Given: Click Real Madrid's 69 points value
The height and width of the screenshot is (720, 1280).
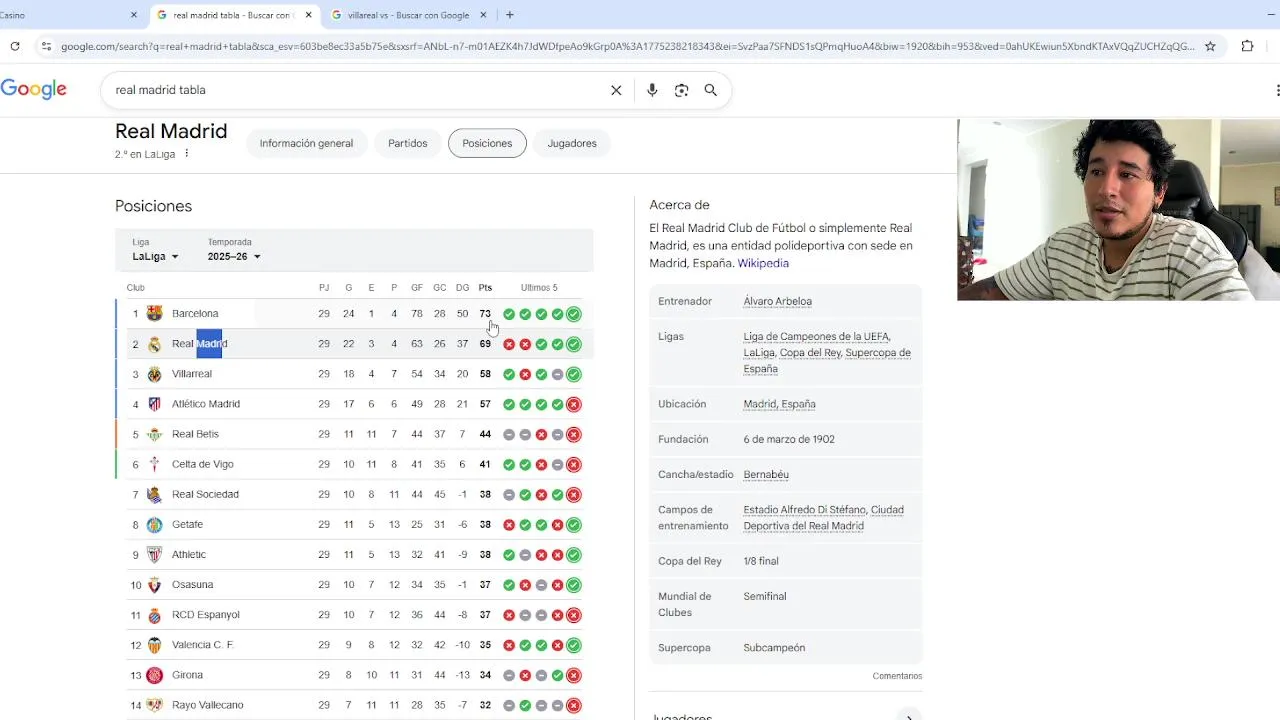Looking at the screenshot, I should coord(485,344).
